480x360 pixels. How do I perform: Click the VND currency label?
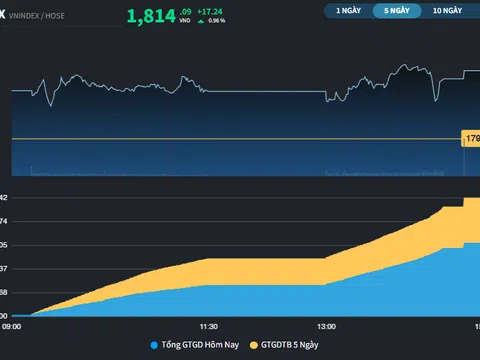coord(185,21)
